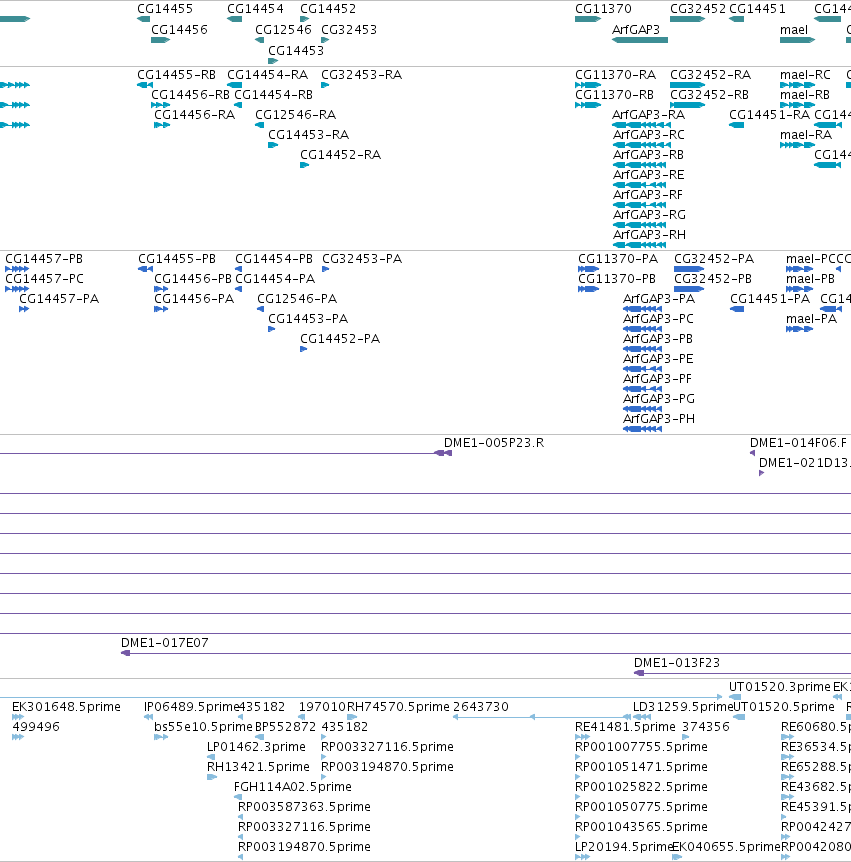Click the CG14457-PB protein label
Image resolution: width=851 pixels, height=862 pixels.
coord(44,259)
